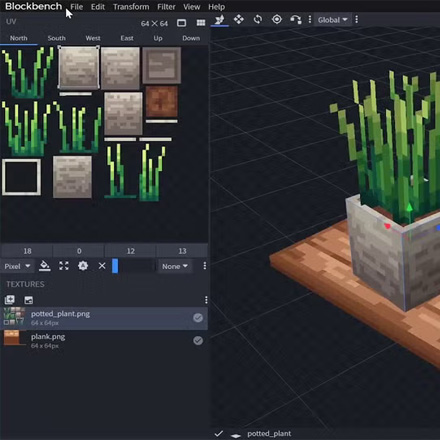The image size is (440, 440).
Task: Open the File menu
Action: (76, 7)
